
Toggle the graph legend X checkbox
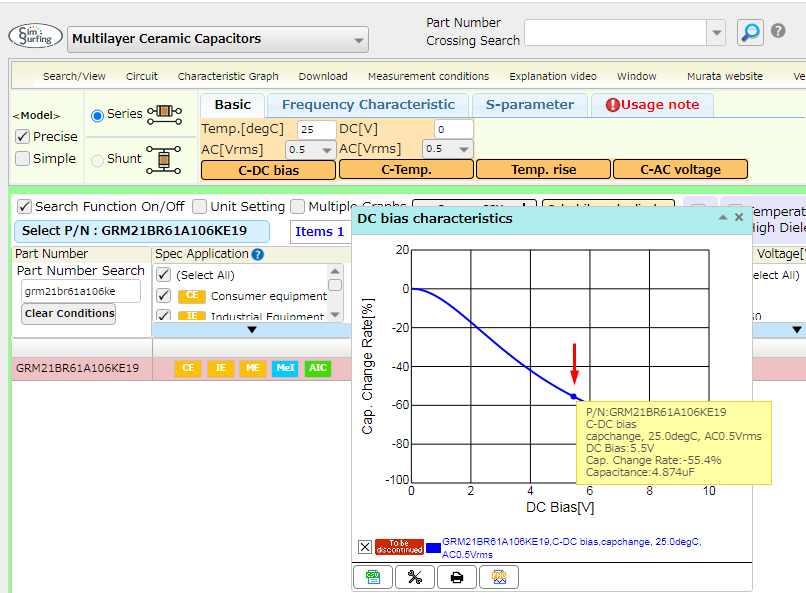point(364,547)
